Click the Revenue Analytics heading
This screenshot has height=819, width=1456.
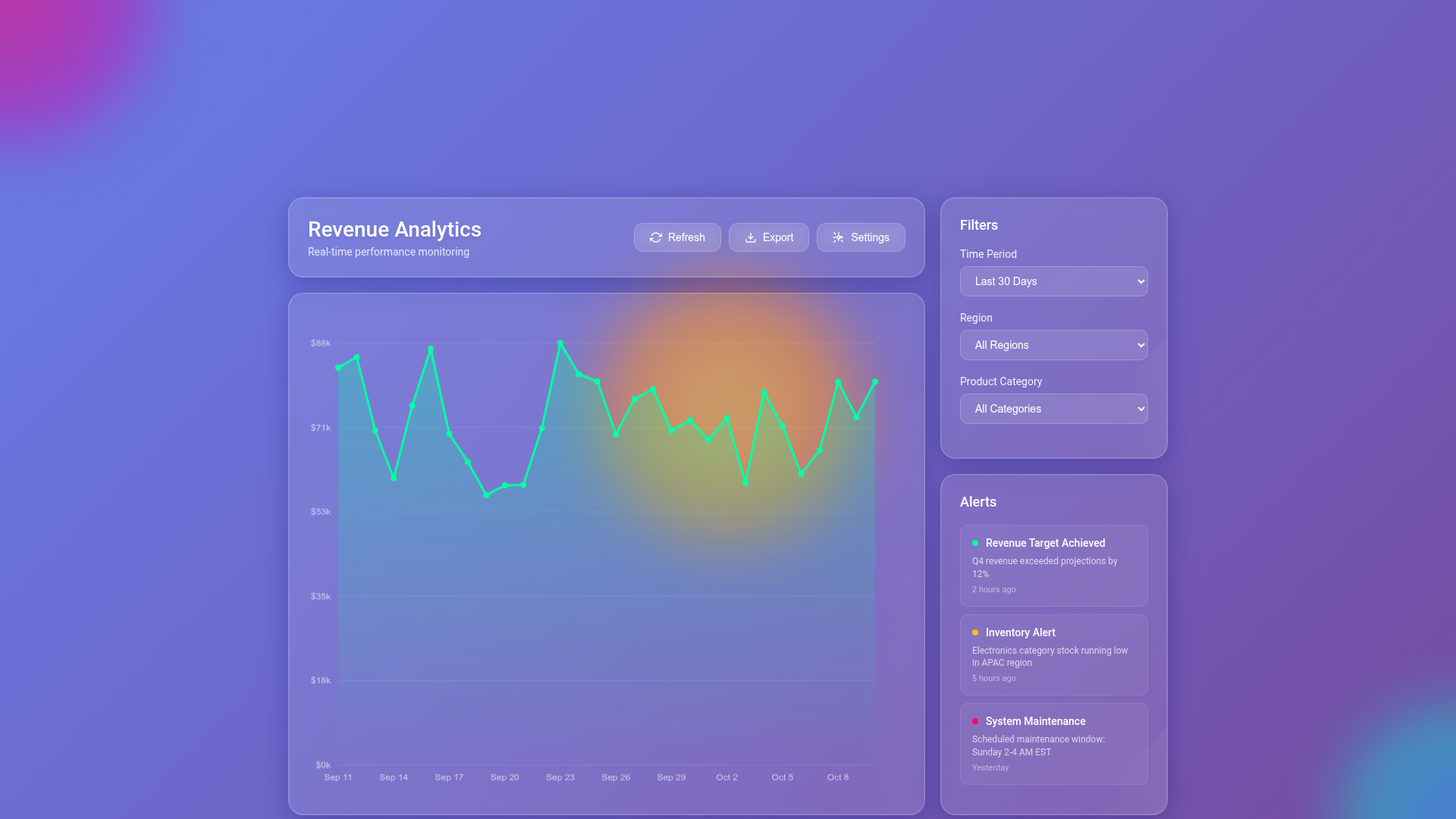394,230
